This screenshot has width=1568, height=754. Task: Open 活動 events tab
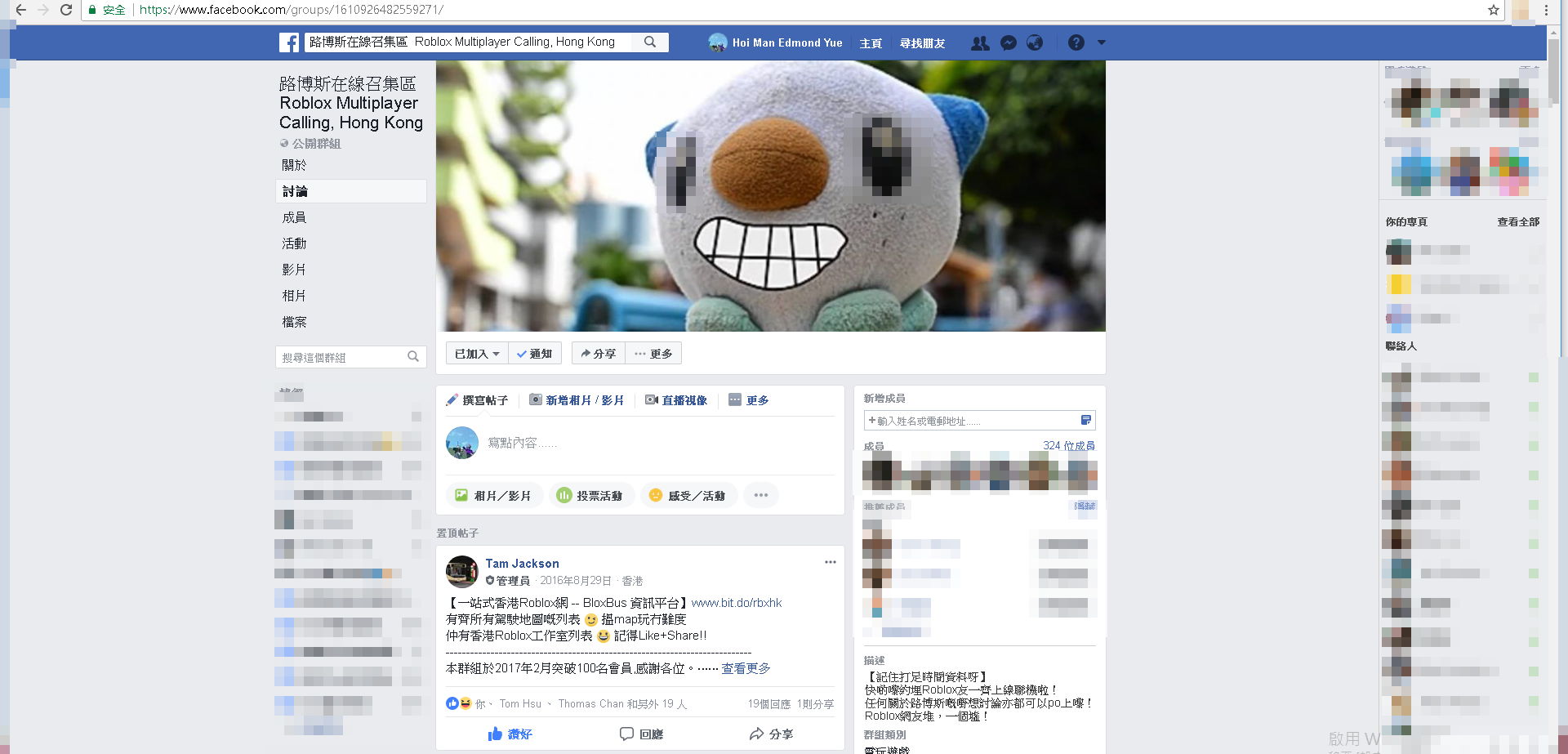[294, 243]
